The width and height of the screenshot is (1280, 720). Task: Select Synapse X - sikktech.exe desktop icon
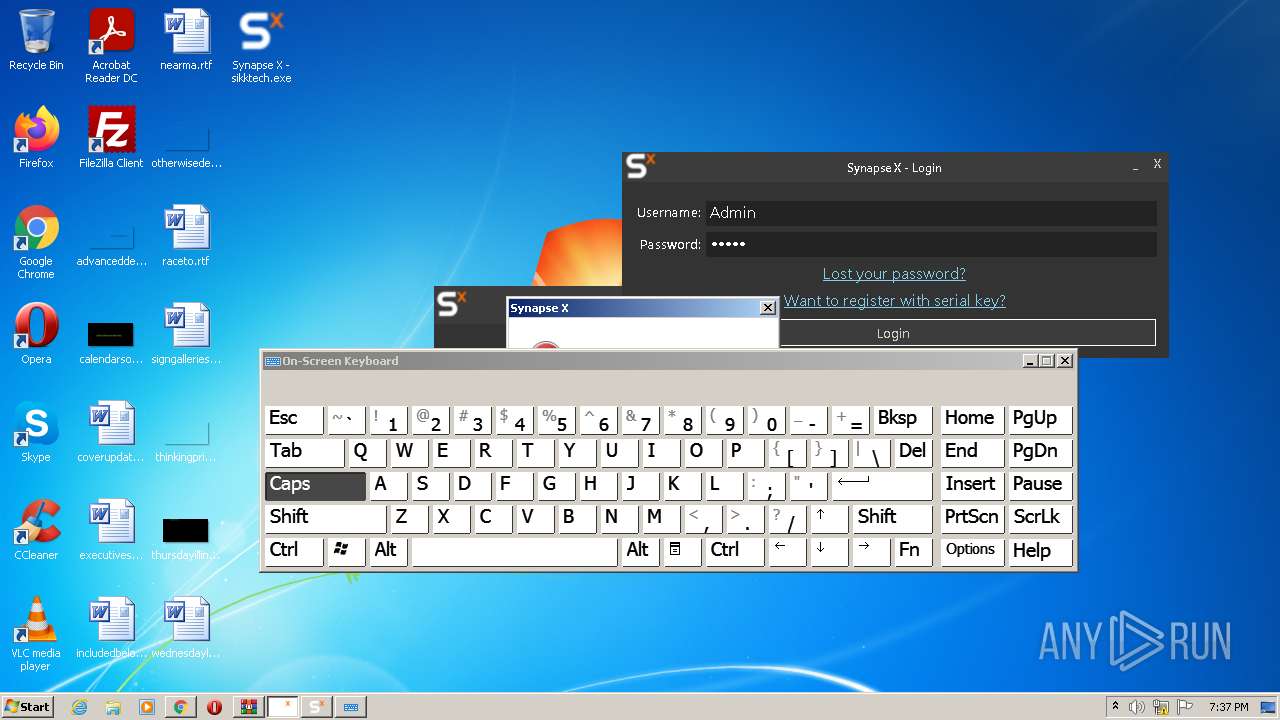coord(261,45)
